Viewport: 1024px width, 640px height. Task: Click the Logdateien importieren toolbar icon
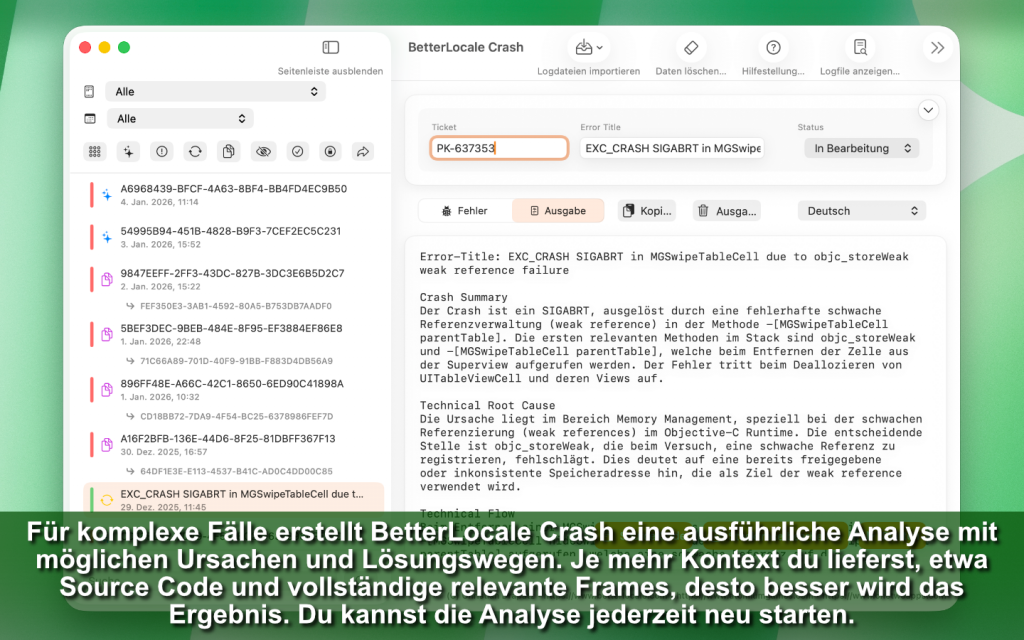coord(587,48)
